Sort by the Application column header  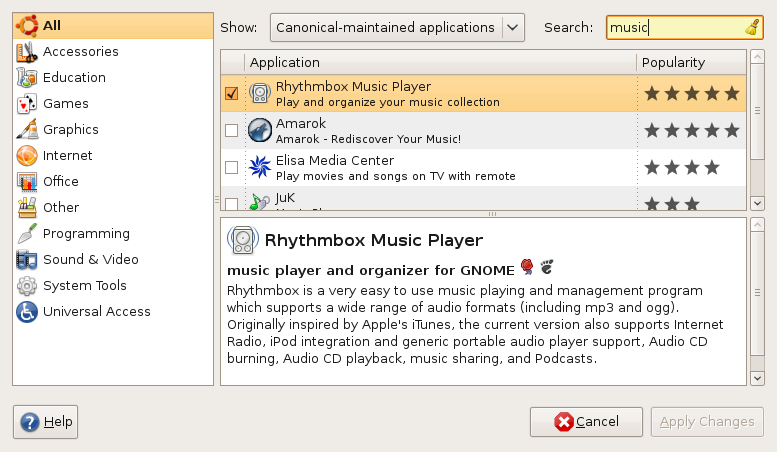coord(441,62)
